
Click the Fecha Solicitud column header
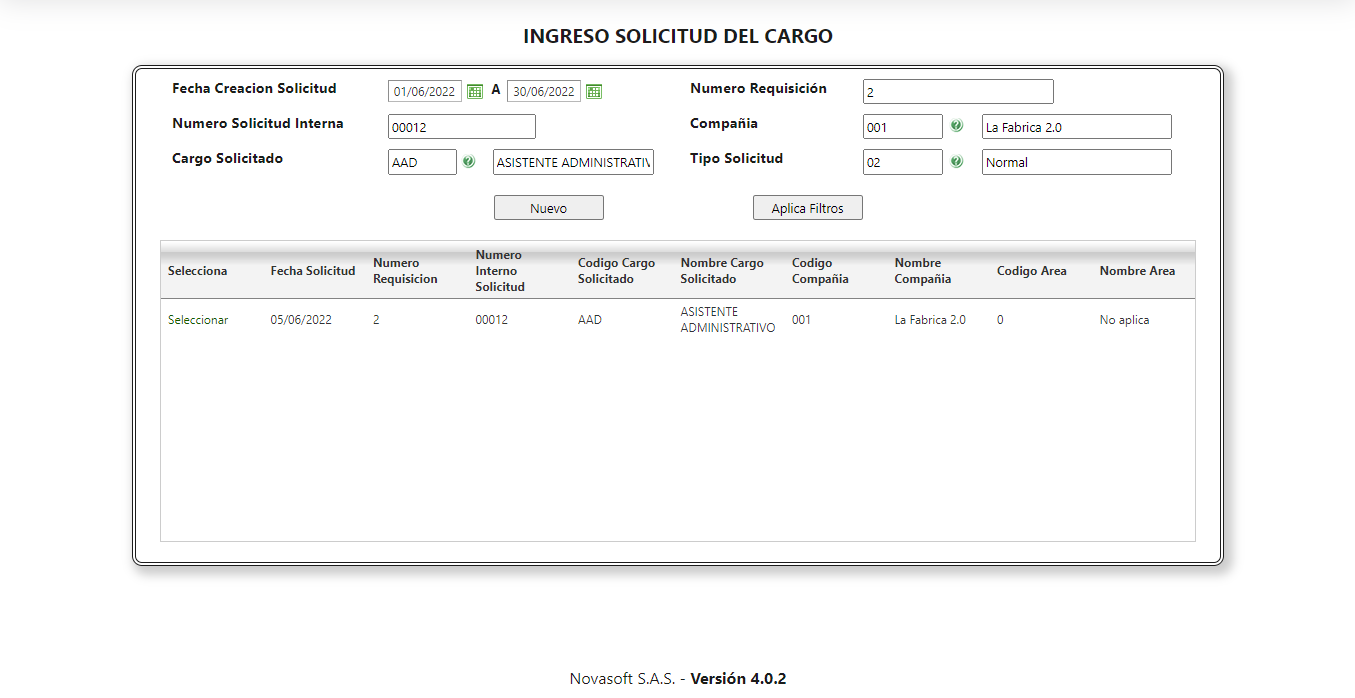coord(313,271)
